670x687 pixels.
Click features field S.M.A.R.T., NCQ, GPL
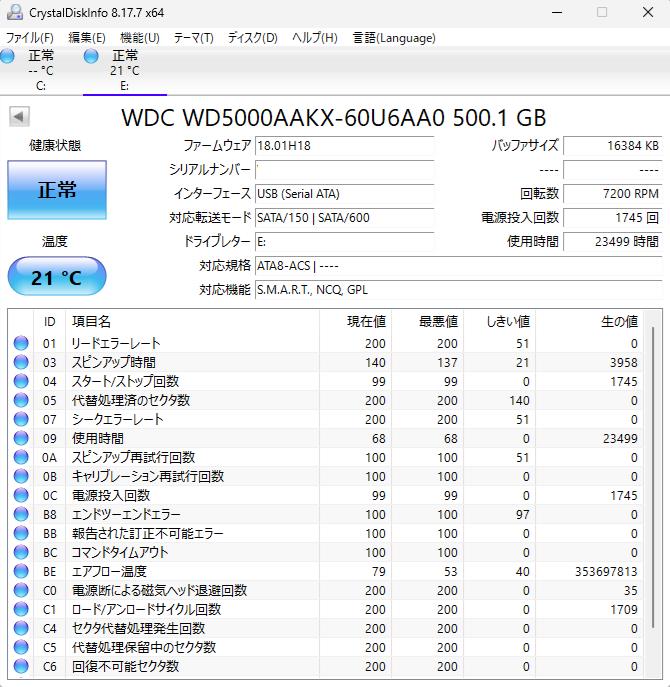point(458,290)
